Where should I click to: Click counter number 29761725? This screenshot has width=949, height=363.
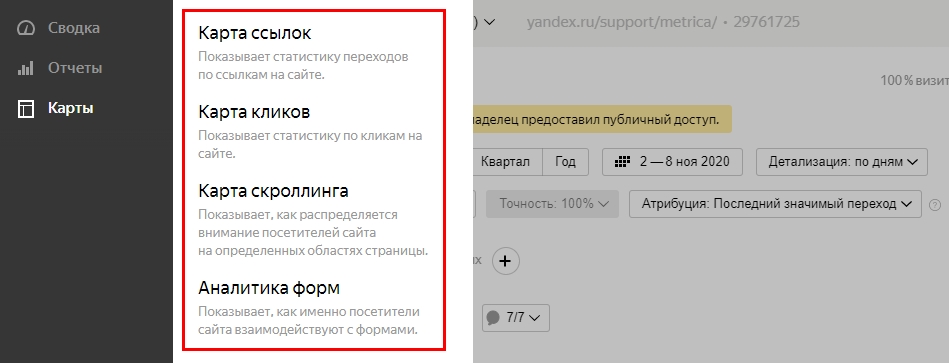pos(767,22)
